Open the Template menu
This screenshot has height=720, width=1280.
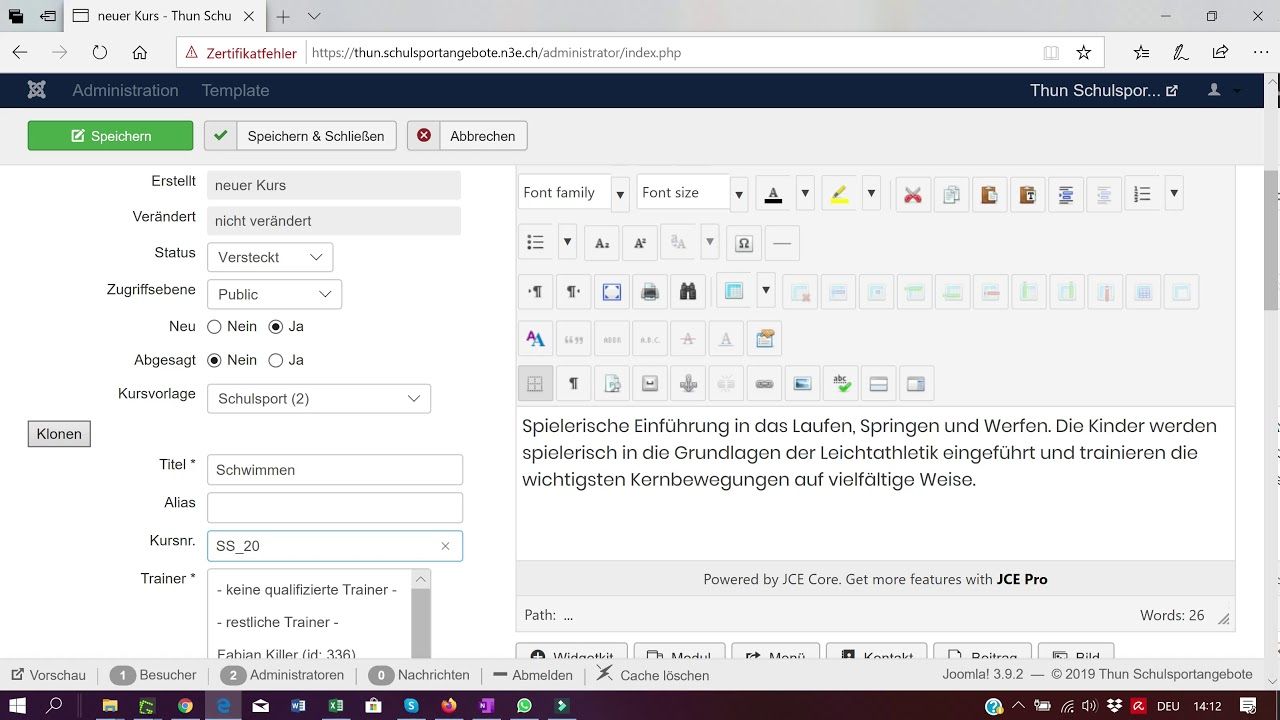click(235, 90)
